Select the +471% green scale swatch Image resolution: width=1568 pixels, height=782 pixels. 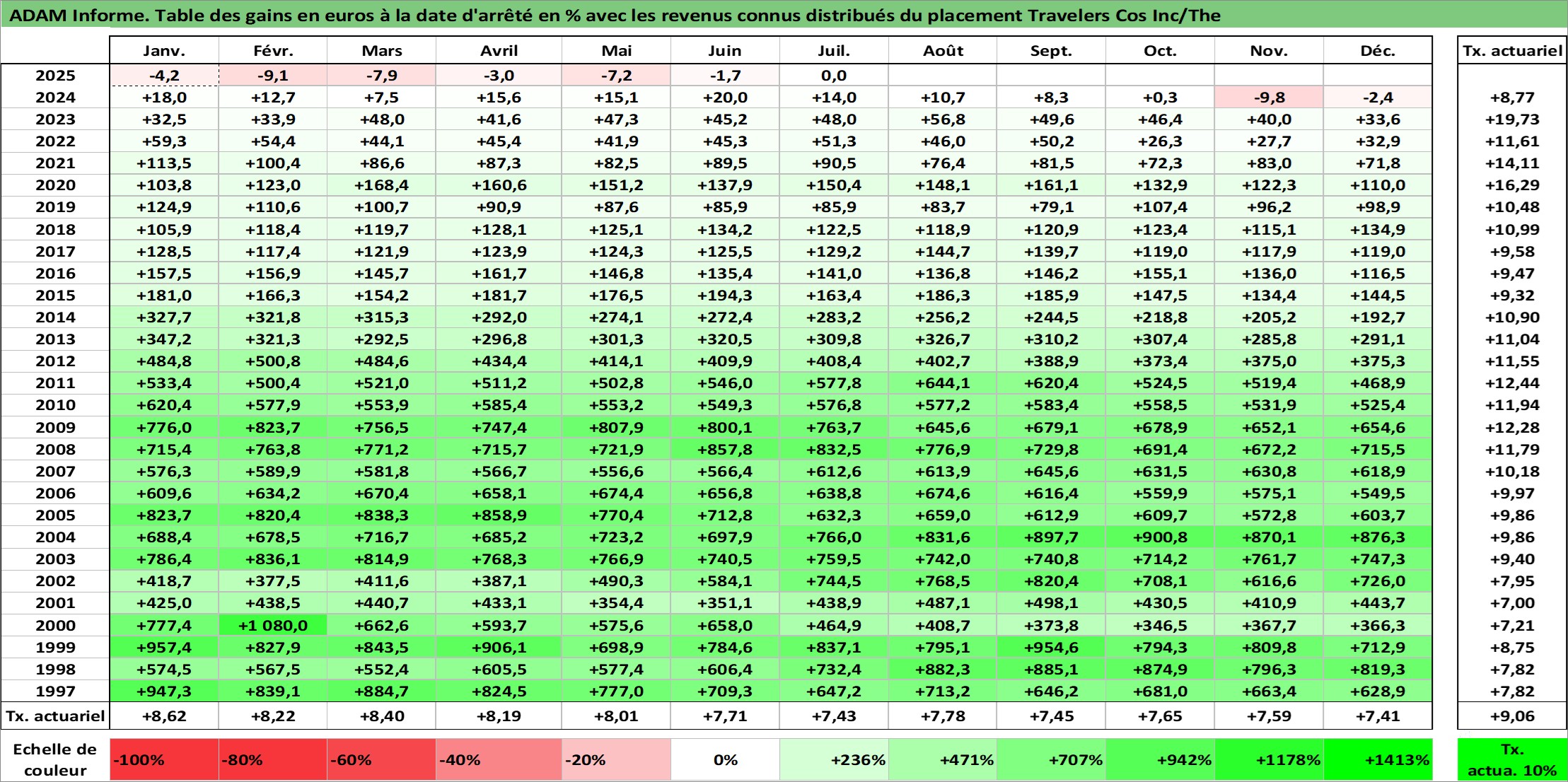click(943, 760)
